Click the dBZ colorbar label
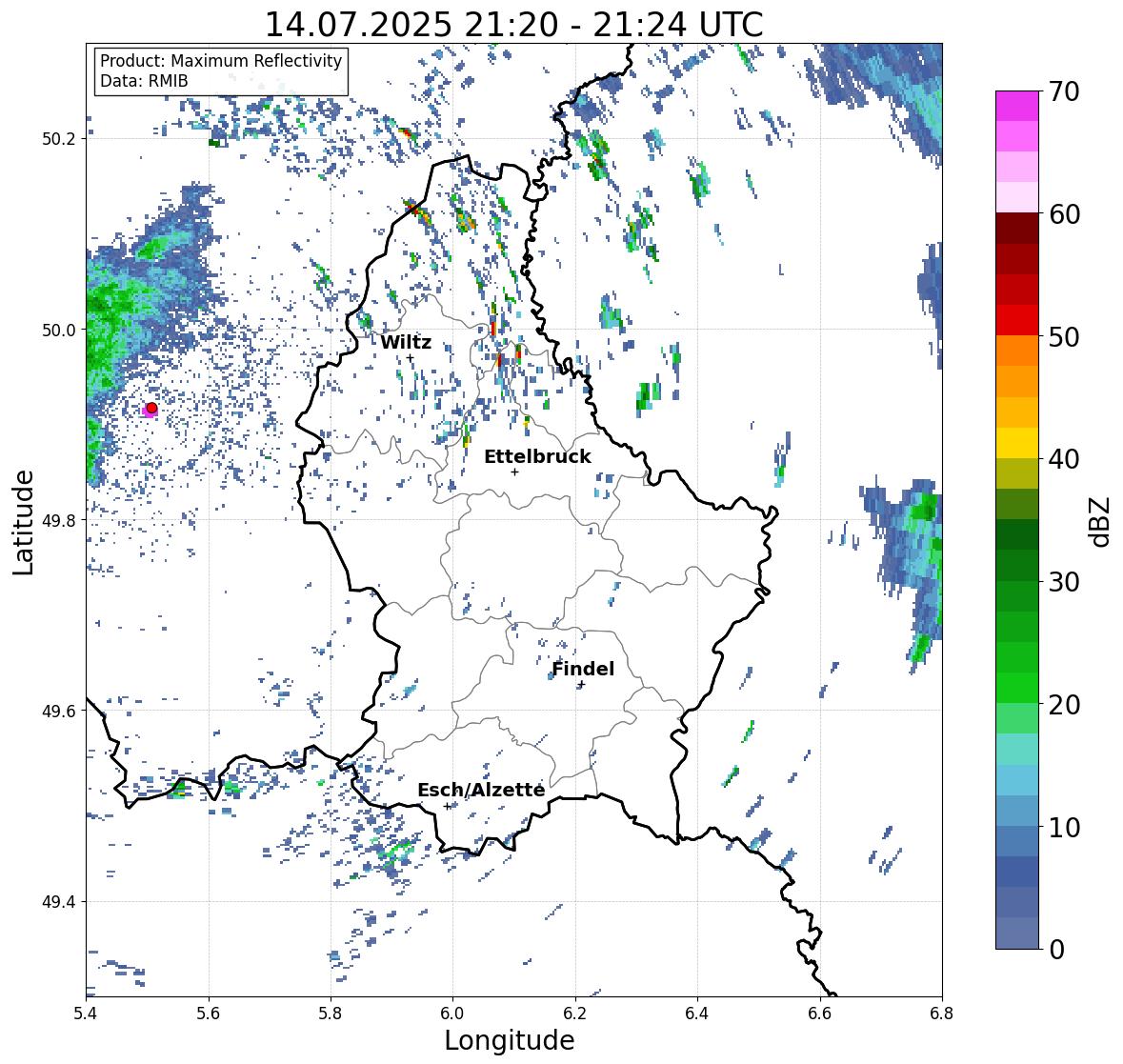This screenshot has height=1064, width=1123. click(1100, 521)
